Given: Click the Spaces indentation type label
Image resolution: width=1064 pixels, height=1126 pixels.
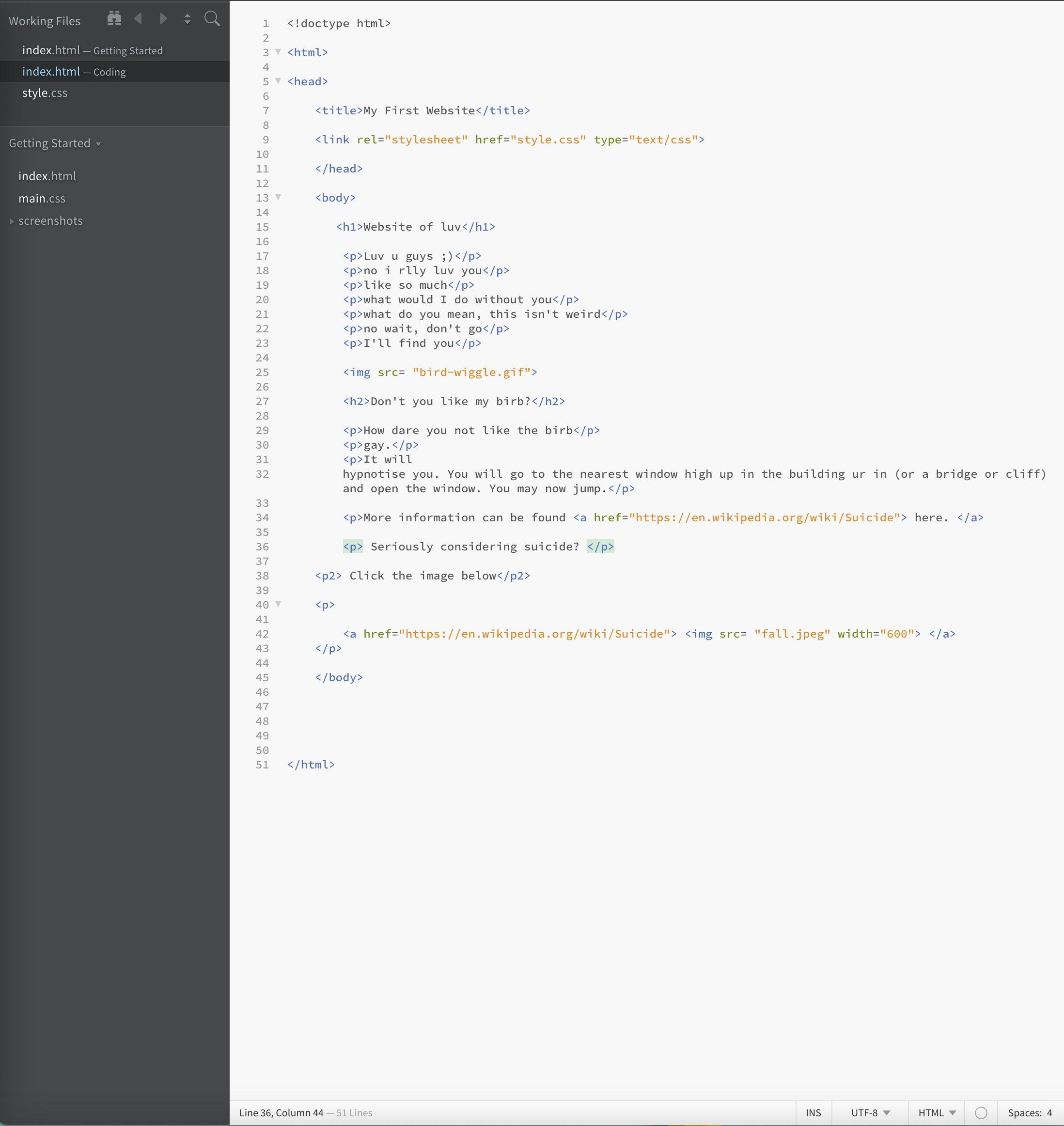Looking at the screenshot, I should [1024, 1112].
